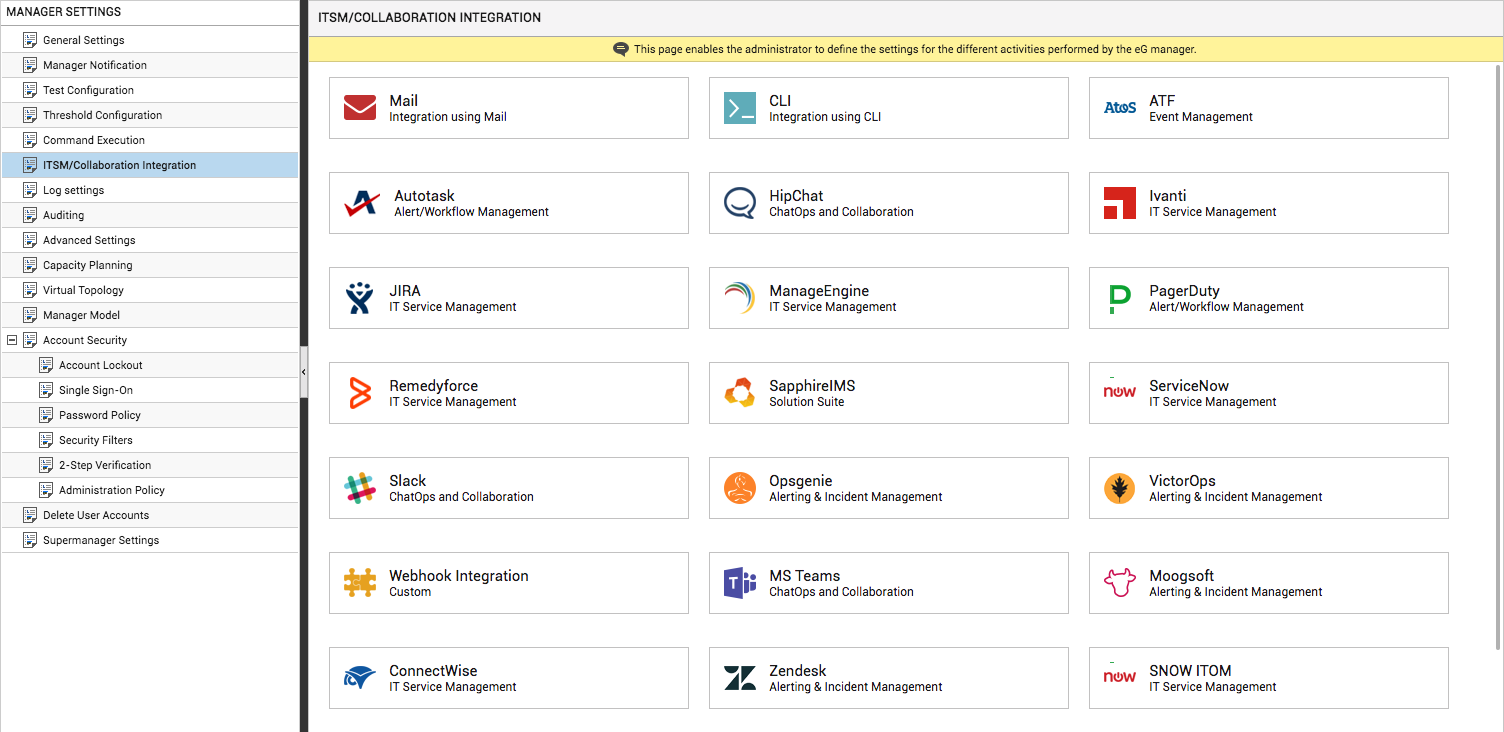This screenshot has width=1504, height=732.
Task: Click 'Integration using CLI' subtitle
Action: pyautogui.click(x=825, y=117)
